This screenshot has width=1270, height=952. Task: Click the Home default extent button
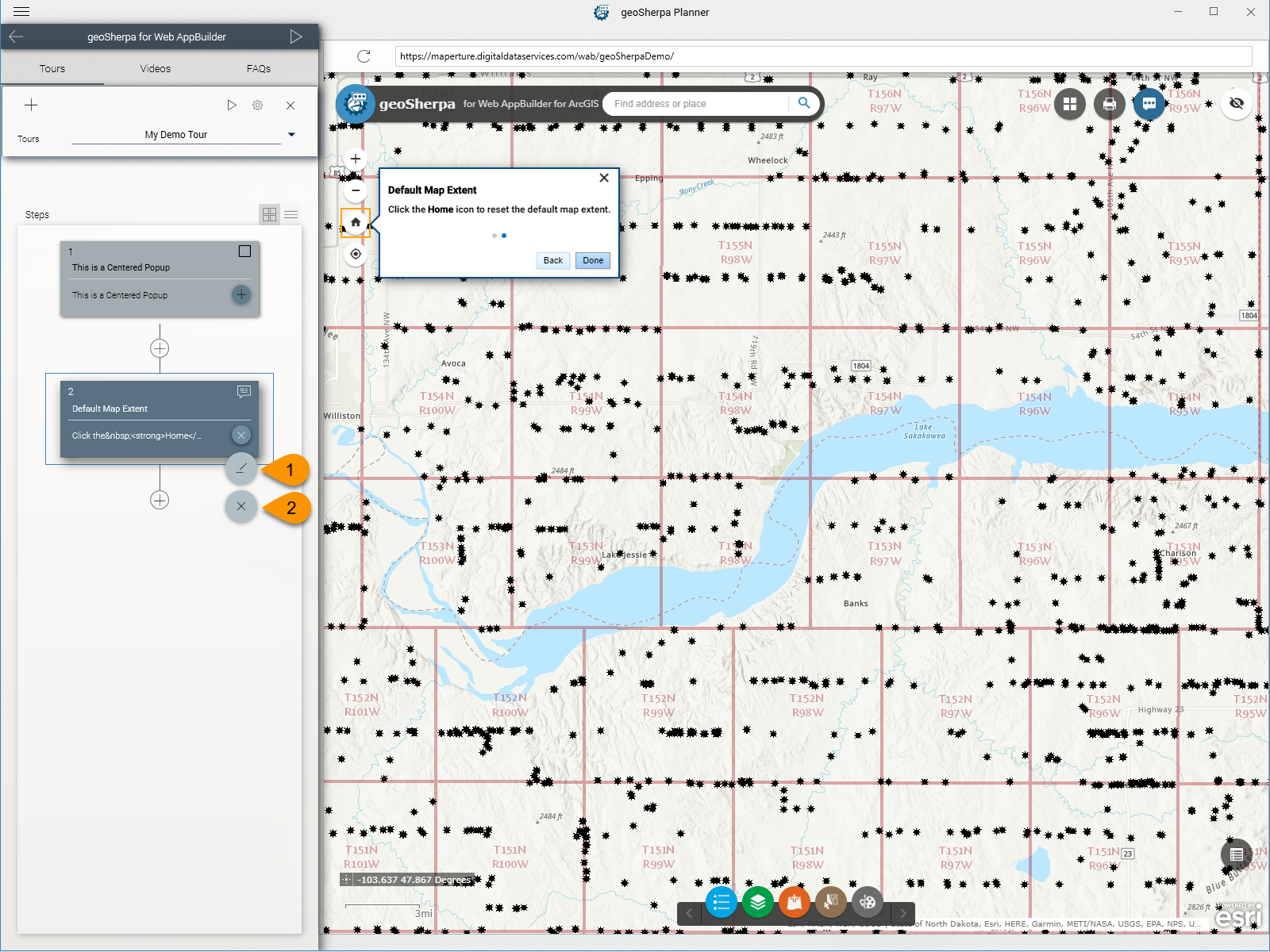coord(356,223)
